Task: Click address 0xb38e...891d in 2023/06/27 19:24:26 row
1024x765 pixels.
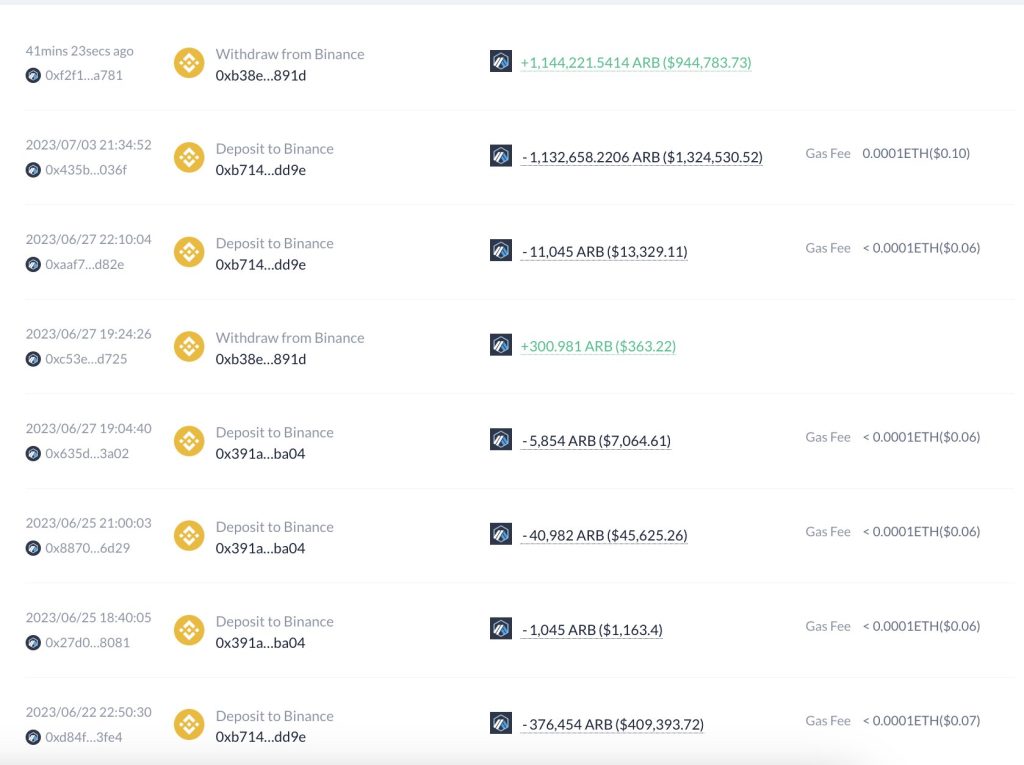Action: pyautogui.click(x=261, y=359)
